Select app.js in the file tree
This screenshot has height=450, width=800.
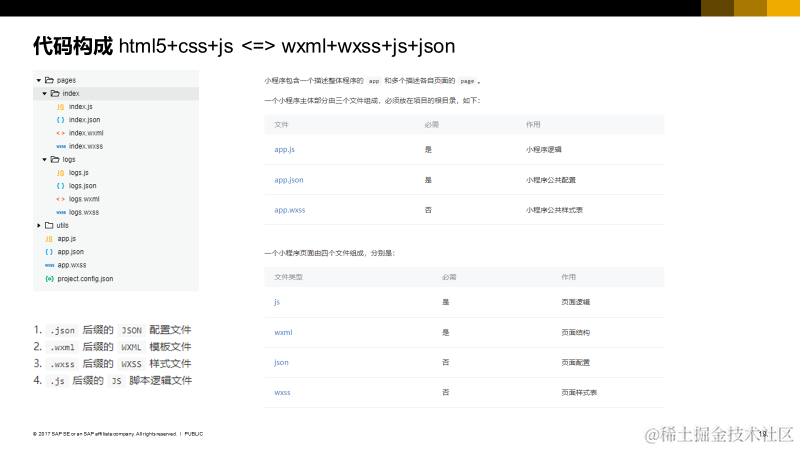[x=67, y=239]
